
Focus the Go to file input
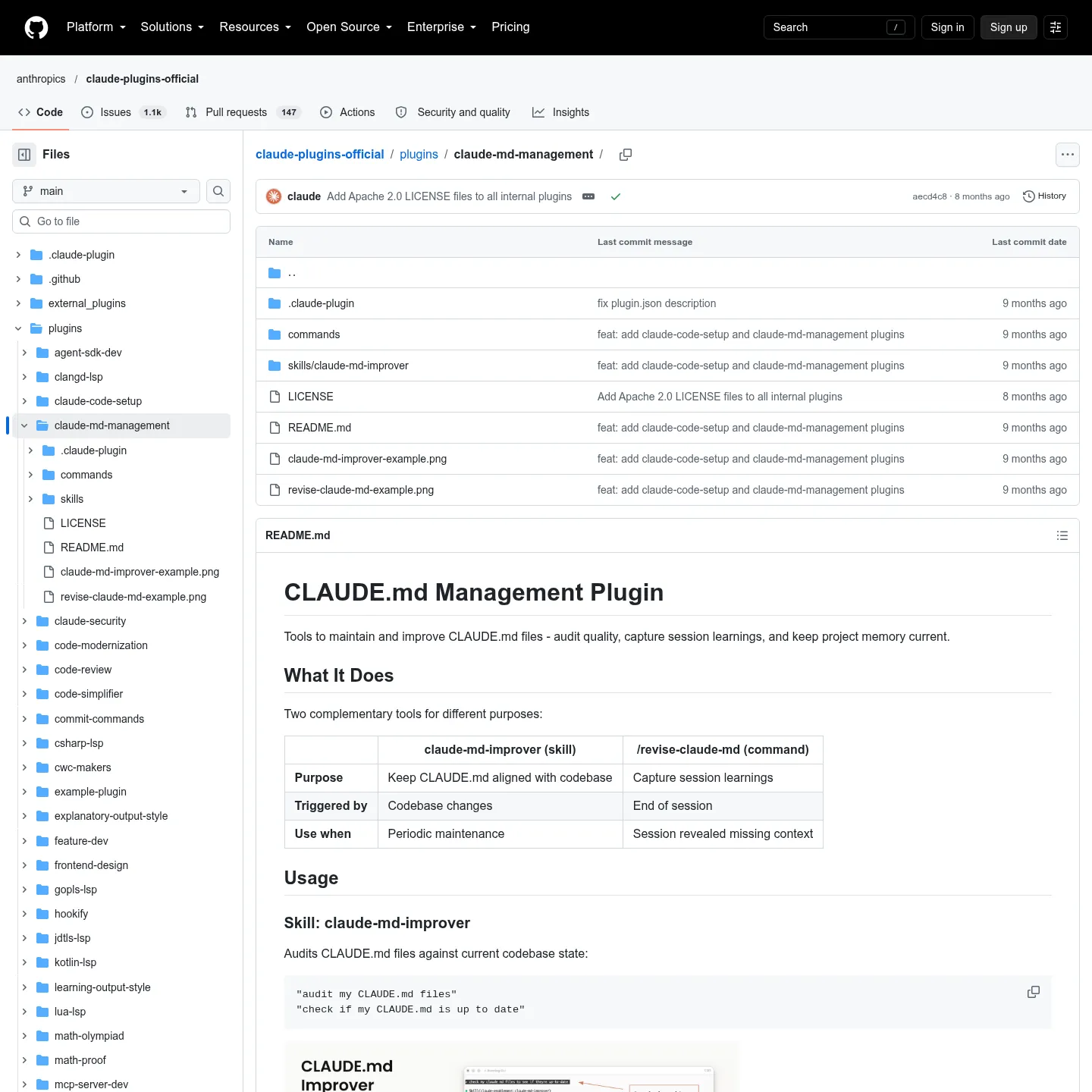pyautogui.click(x=121, y=221)
